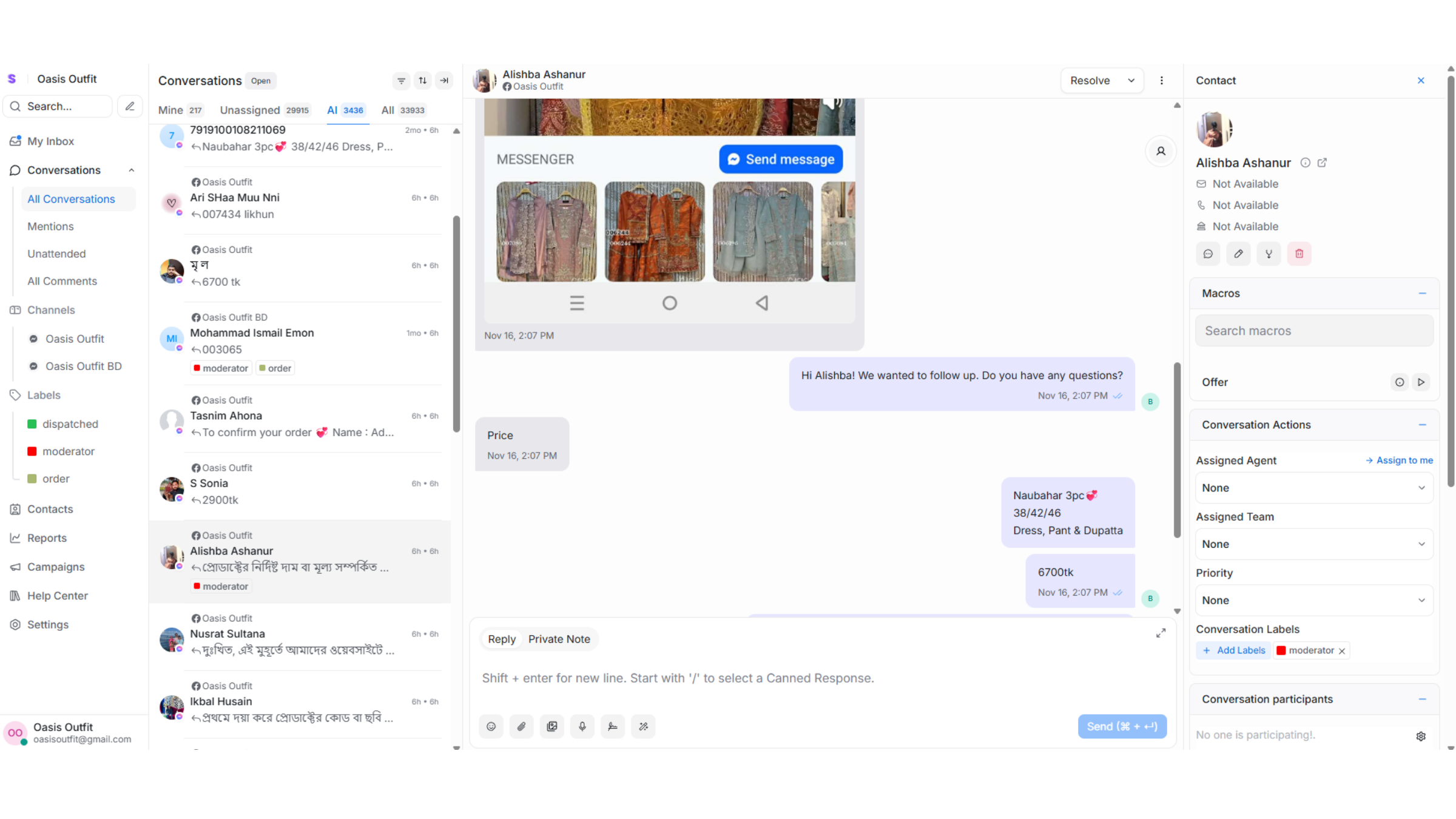Switch to Private Note mode
Viewport: 1456px width, 819px height.
point(559,639)
